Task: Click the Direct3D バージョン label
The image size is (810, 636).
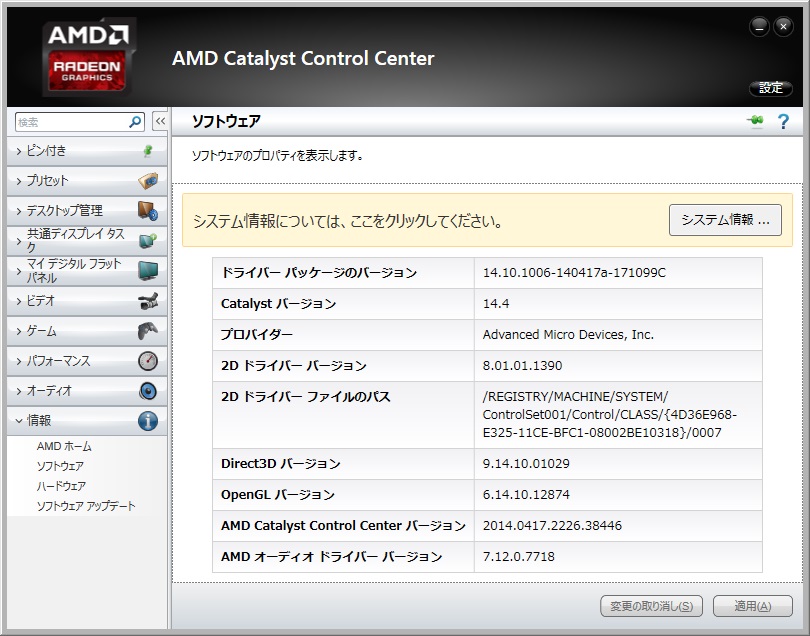Action: [x=281, y=463]
